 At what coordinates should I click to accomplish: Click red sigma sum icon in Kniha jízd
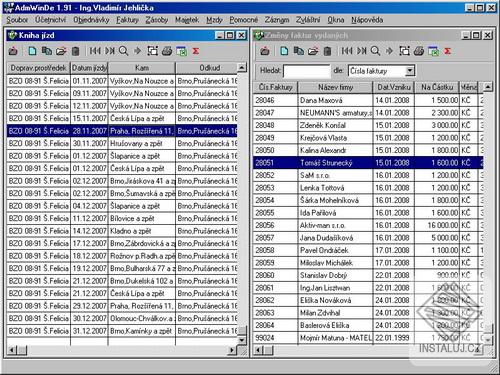[x=196, y=51]
